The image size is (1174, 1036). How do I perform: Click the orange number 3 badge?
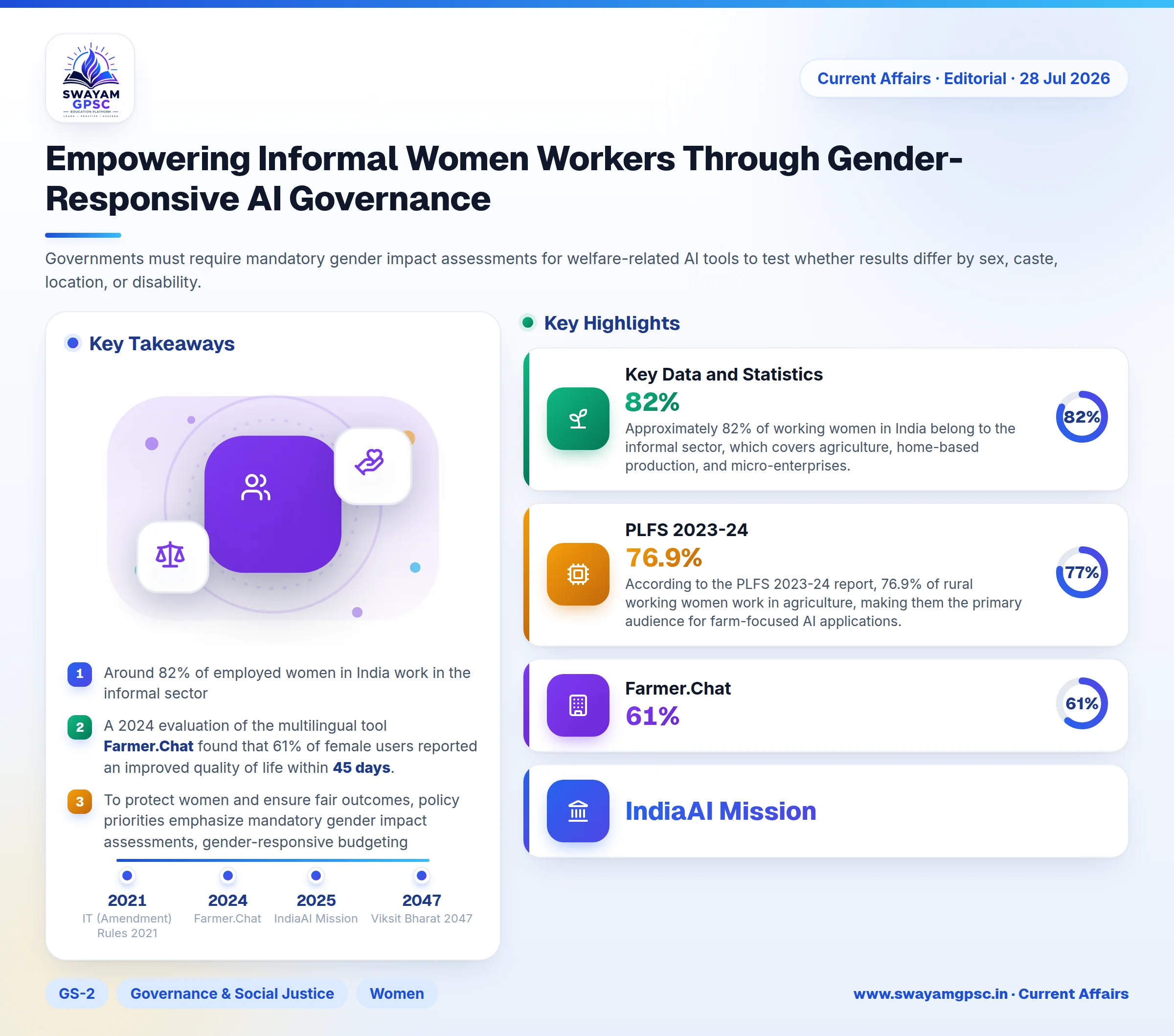(80, 801)
